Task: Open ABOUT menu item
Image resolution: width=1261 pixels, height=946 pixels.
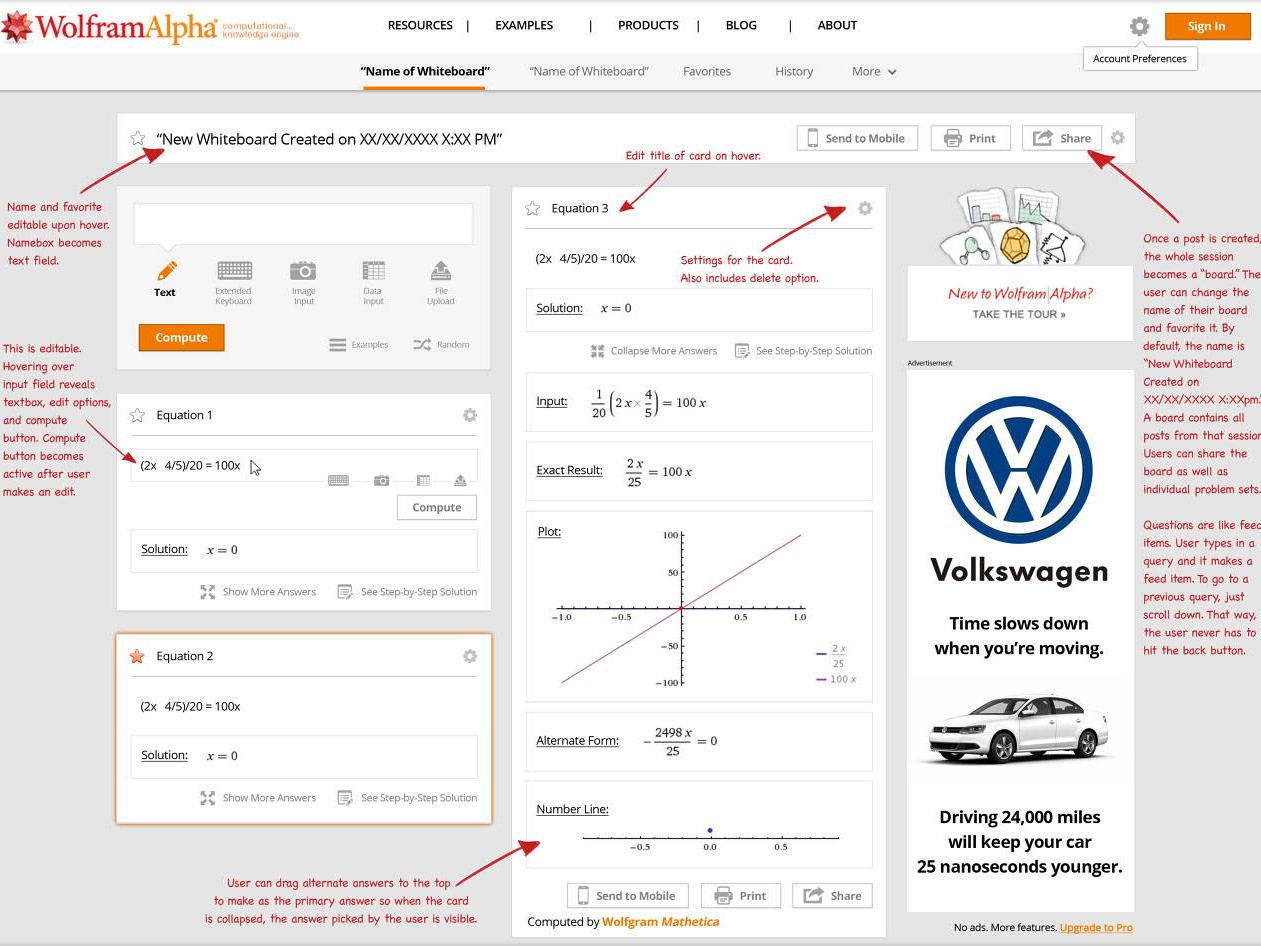Action: coord(837,25)
